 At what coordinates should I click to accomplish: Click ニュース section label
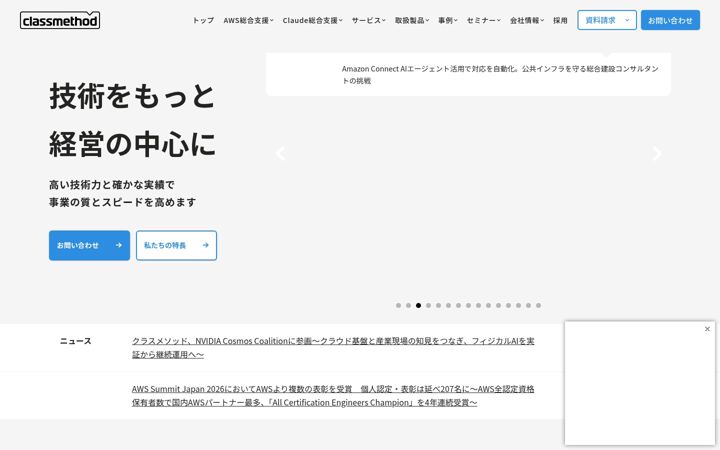coord(76,341)
